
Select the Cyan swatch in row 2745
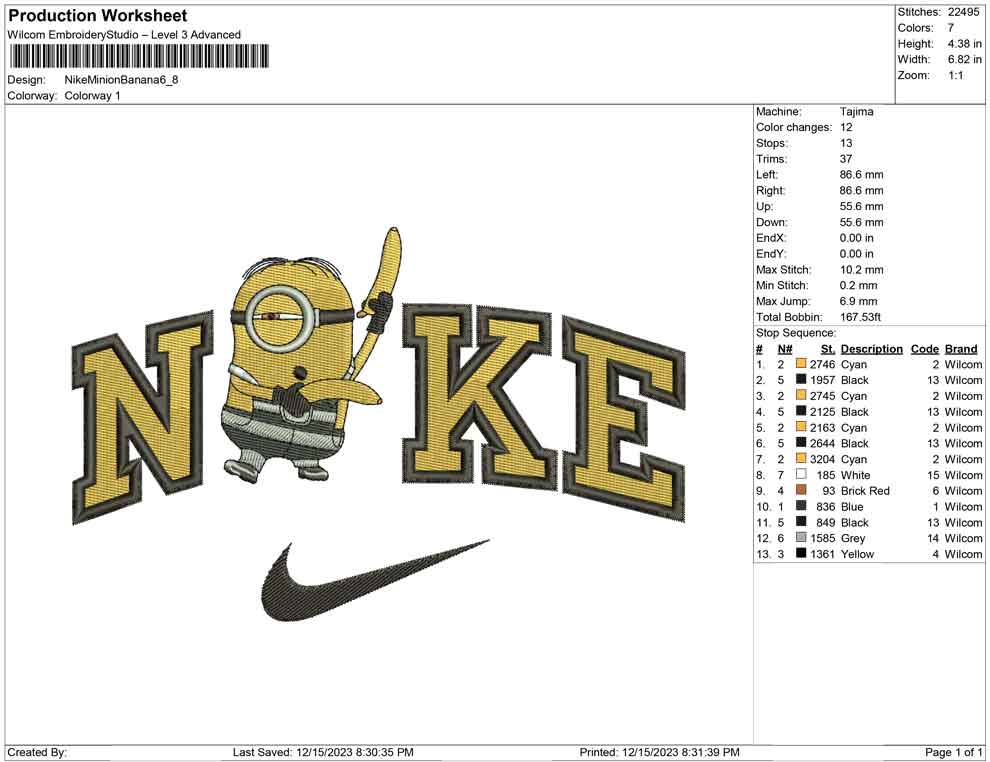click(x=801, y=395)
